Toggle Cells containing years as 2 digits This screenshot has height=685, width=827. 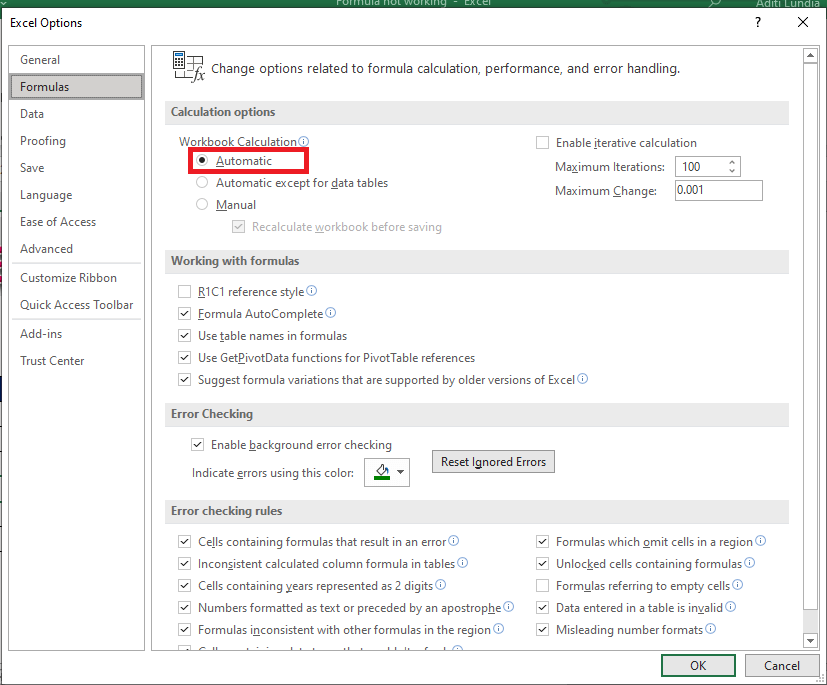(185, 585)
